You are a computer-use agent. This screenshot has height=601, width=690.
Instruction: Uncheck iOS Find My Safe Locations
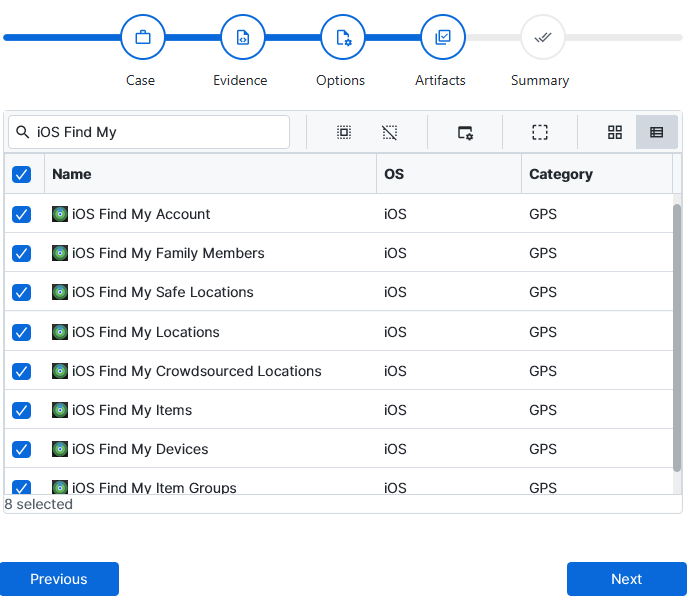click(22, 292)
